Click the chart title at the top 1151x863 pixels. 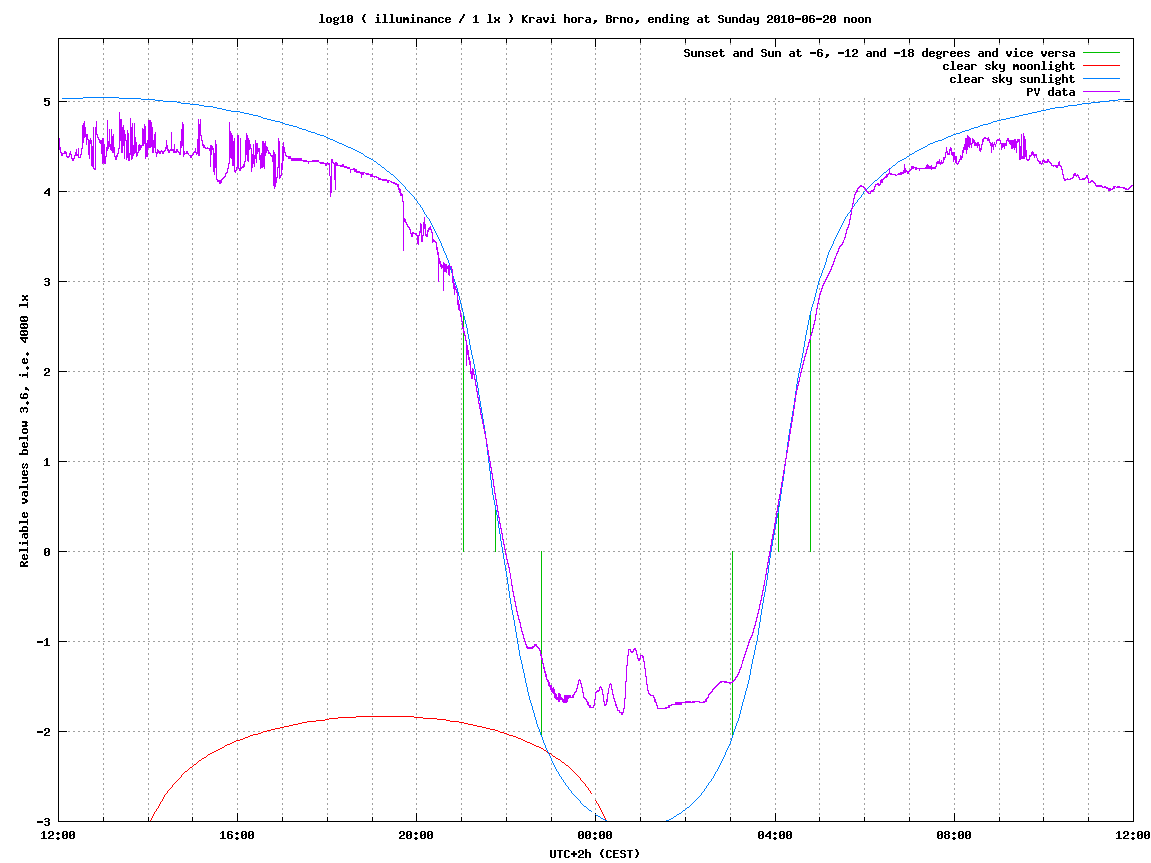click(595, 19)
